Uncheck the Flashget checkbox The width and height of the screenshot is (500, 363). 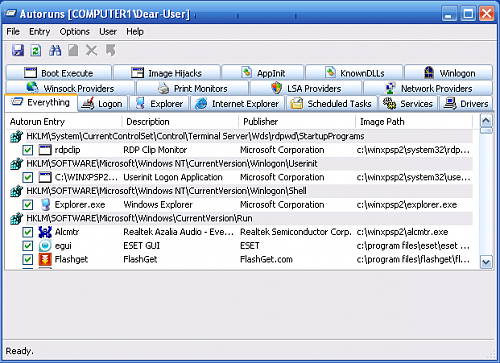[x=28, y=259]
